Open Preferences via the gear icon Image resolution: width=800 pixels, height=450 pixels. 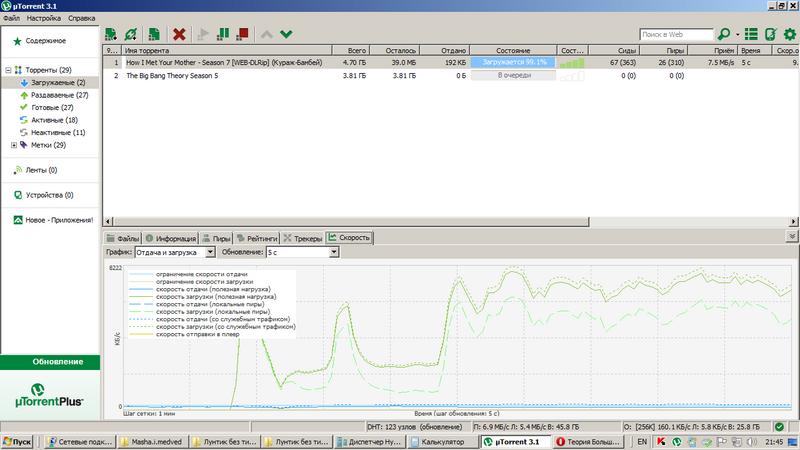[x=790, y=34]
